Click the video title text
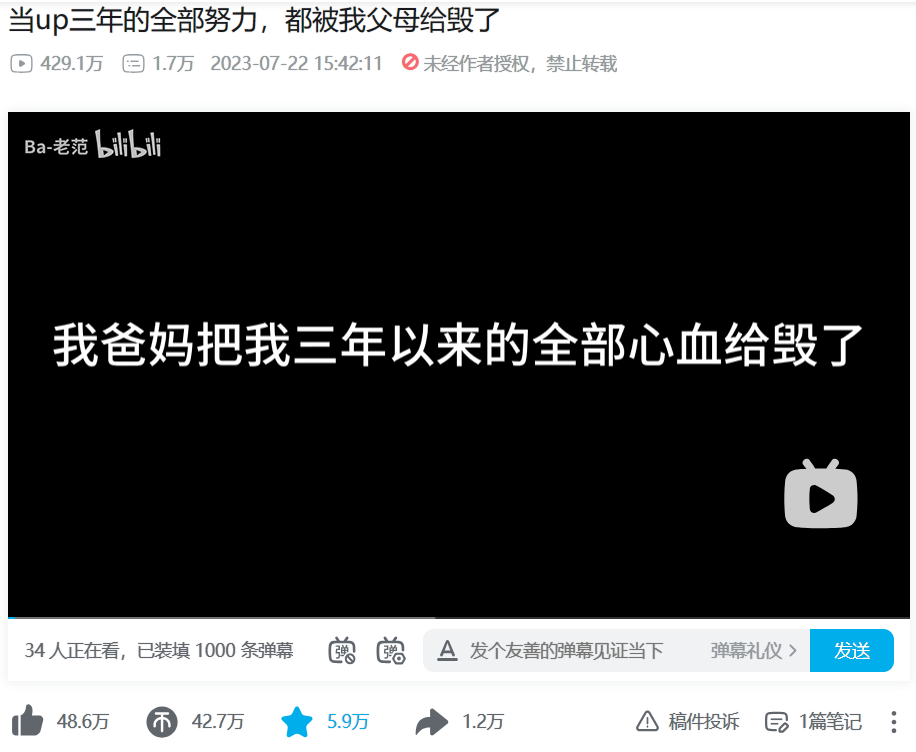Image resolution: width=916 pixels, height=752 pixels. [x=255, y=19]
